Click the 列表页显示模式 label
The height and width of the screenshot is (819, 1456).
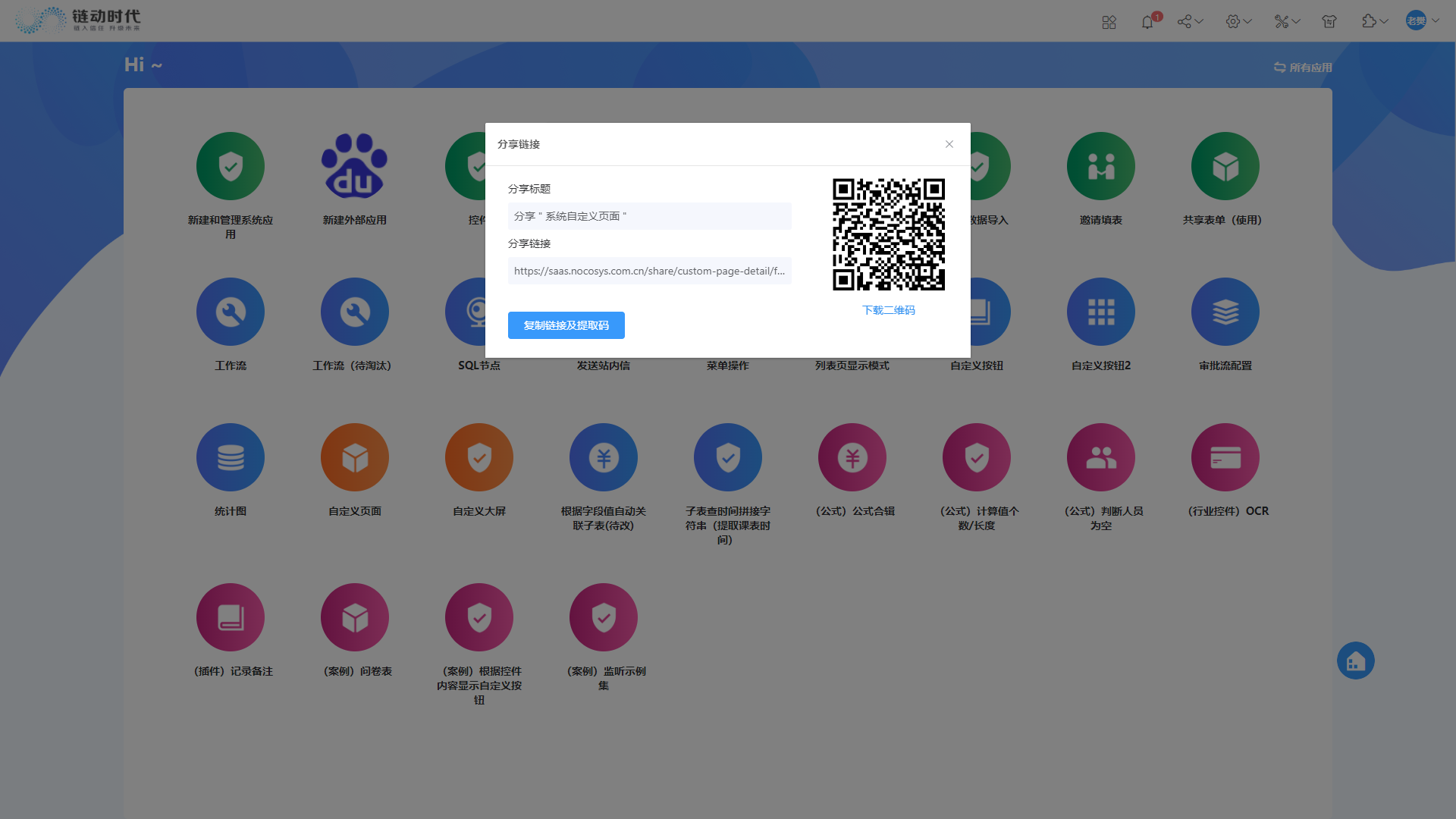[x=852, y=366]
